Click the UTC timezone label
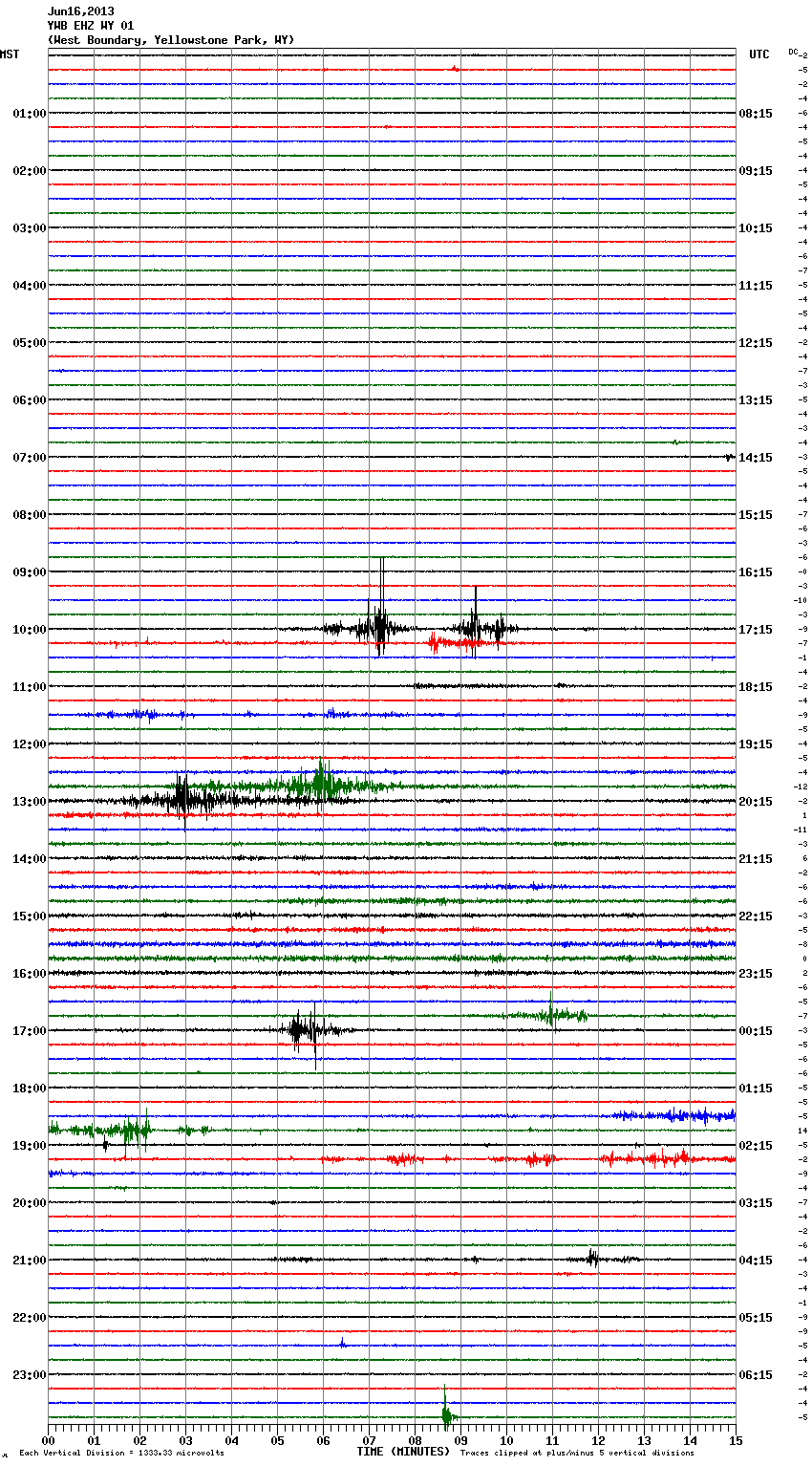The width and height of the screenshot is (812, 1466). pos(759,54)
